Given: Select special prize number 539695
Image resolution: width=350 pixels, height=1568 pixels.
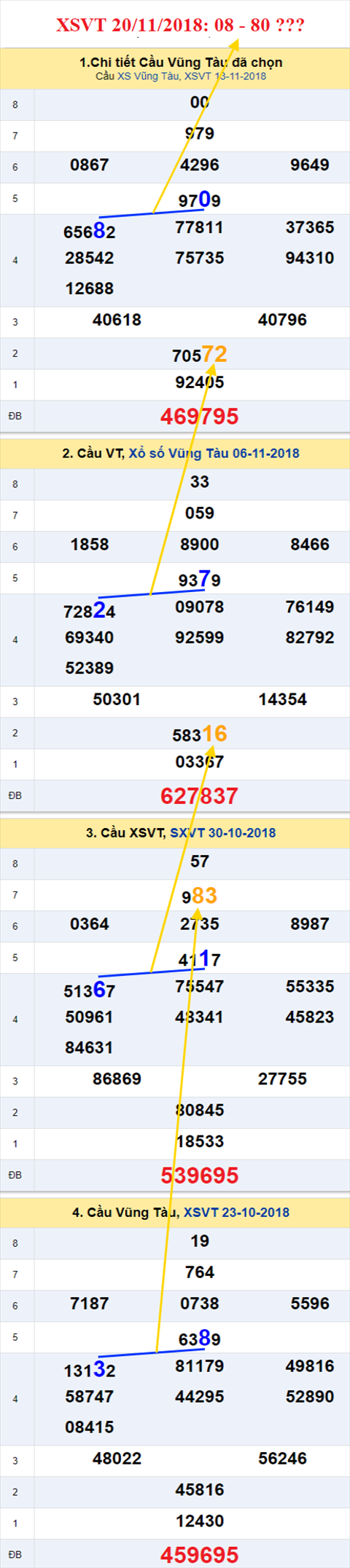Looking at the screenshot, I should click(199, 1175).
